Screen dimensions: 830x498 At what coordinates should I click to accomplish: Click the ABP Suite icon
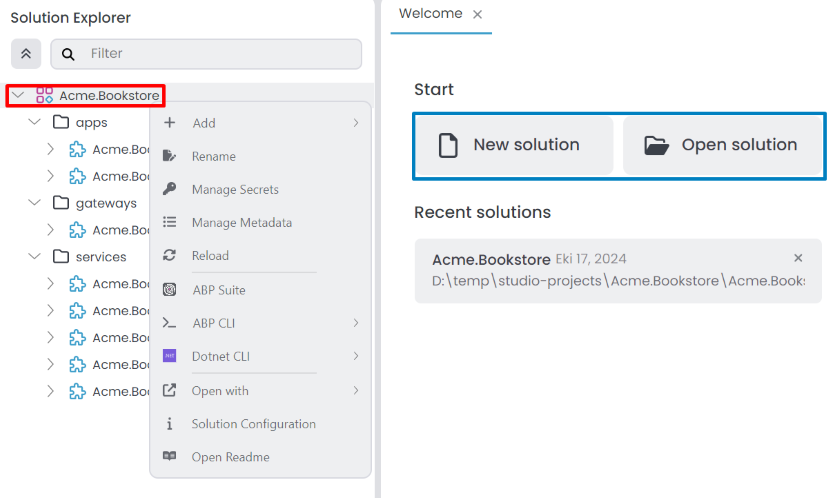click(x=170, y=290)
